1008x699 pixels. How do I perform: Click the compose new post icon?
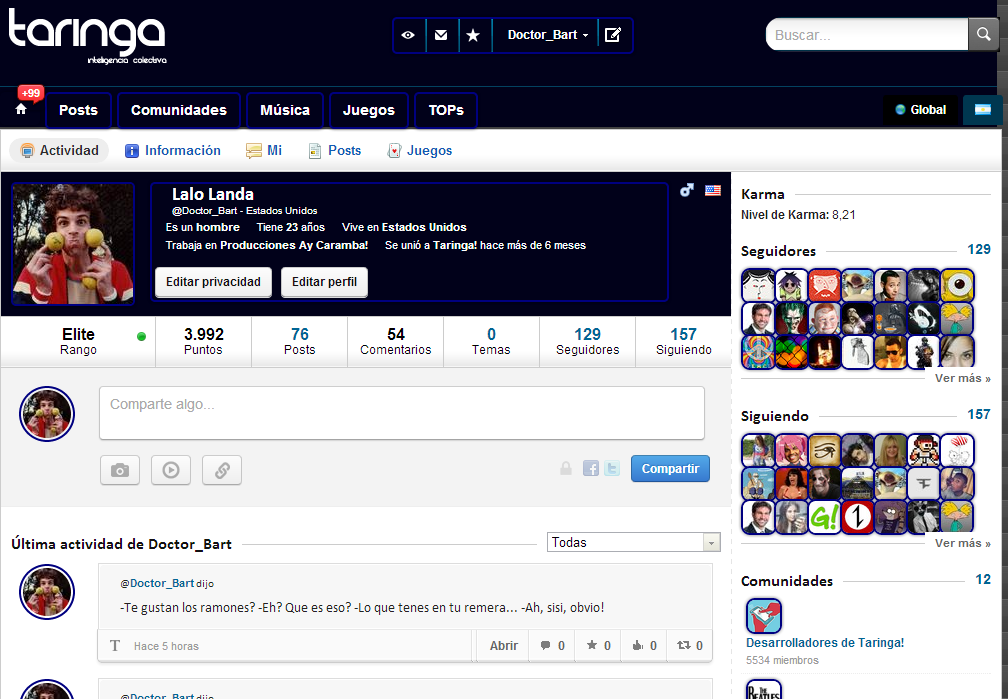tap(613, 35)
